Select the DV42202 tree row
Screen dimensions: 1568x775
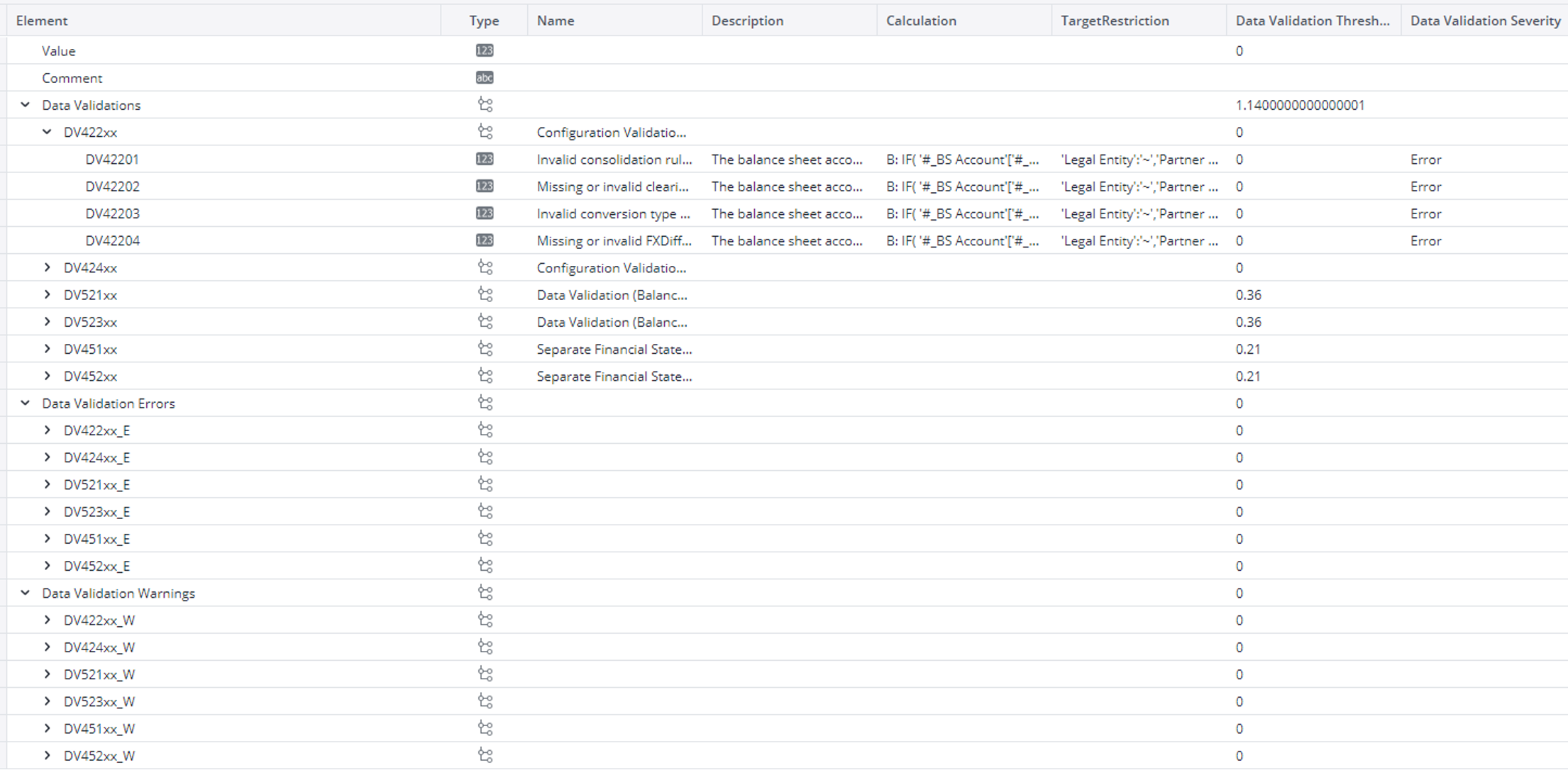click(112, 186)
